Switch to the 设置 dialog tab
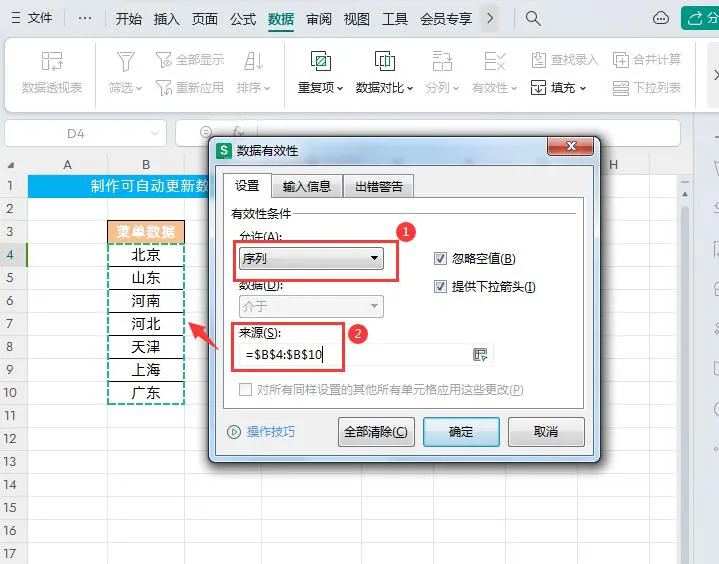The image size is (719, 564). point(247,186)
